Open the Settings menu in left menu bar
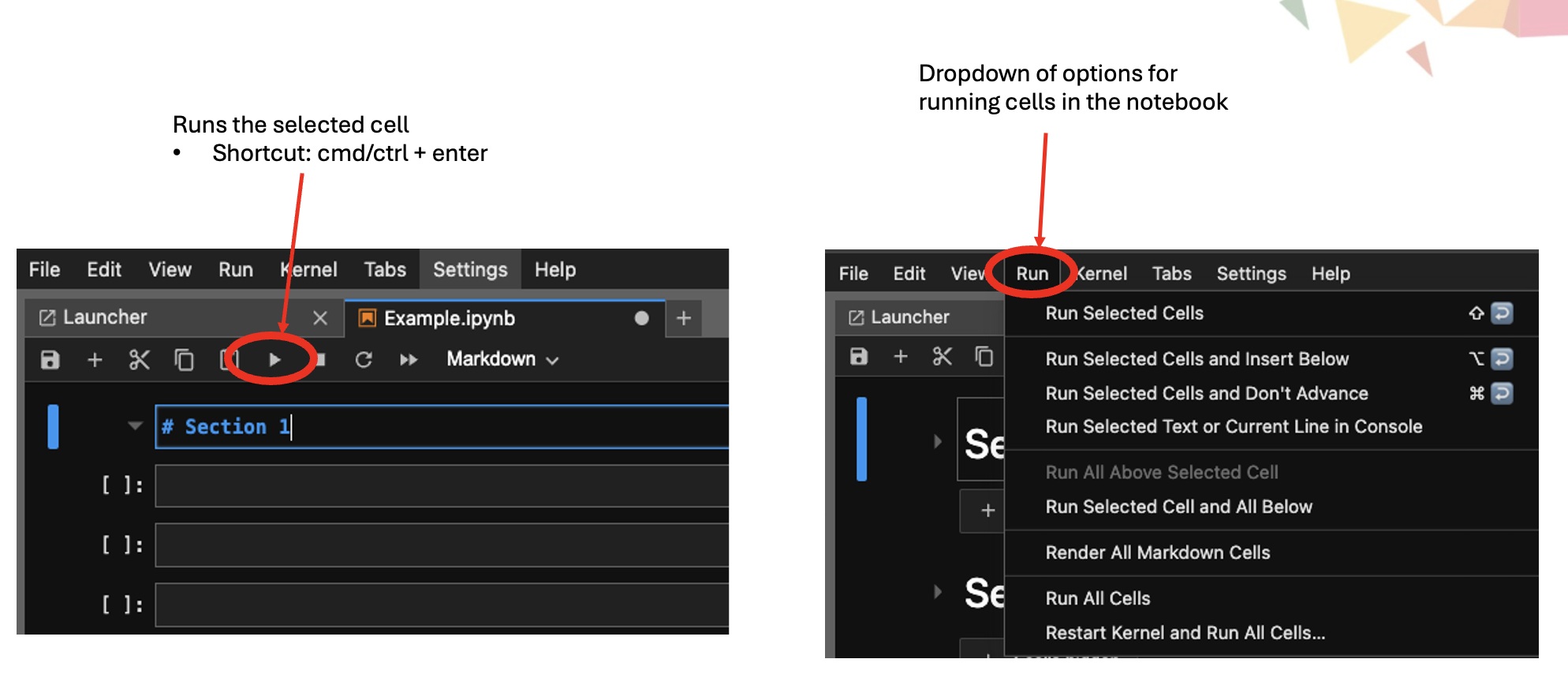 click(x=470, y=270)
